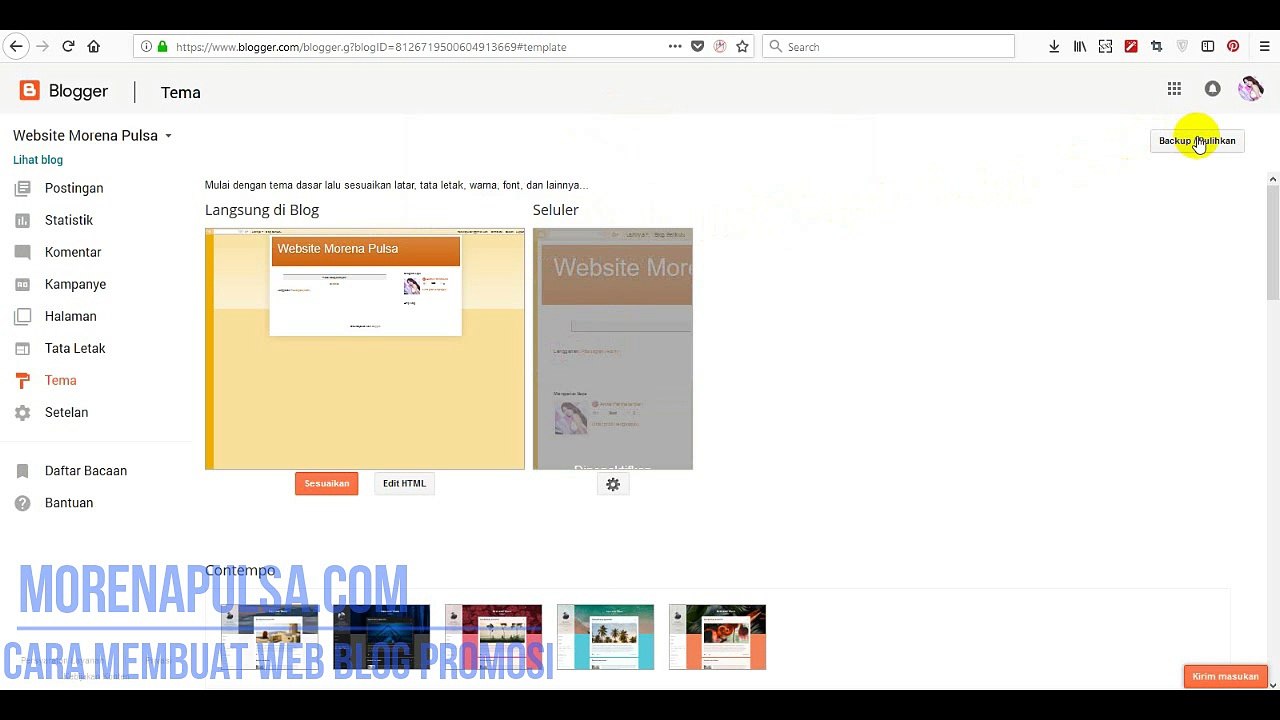Click the Kirim masukan button
This screenshot has width=1280, height=720.
pos(1225,677)
